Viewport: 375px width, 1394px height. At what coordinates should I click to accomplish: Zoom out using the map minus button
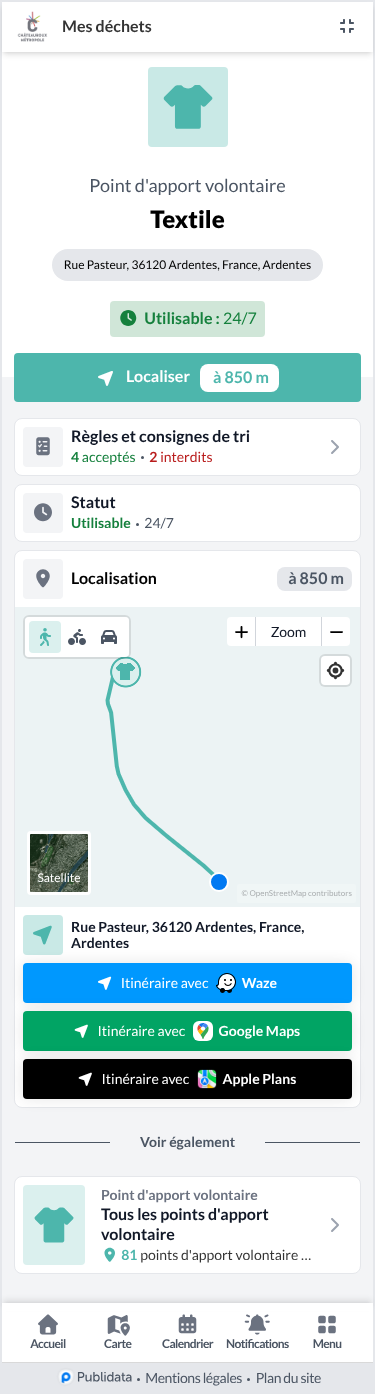coord(337,632)
